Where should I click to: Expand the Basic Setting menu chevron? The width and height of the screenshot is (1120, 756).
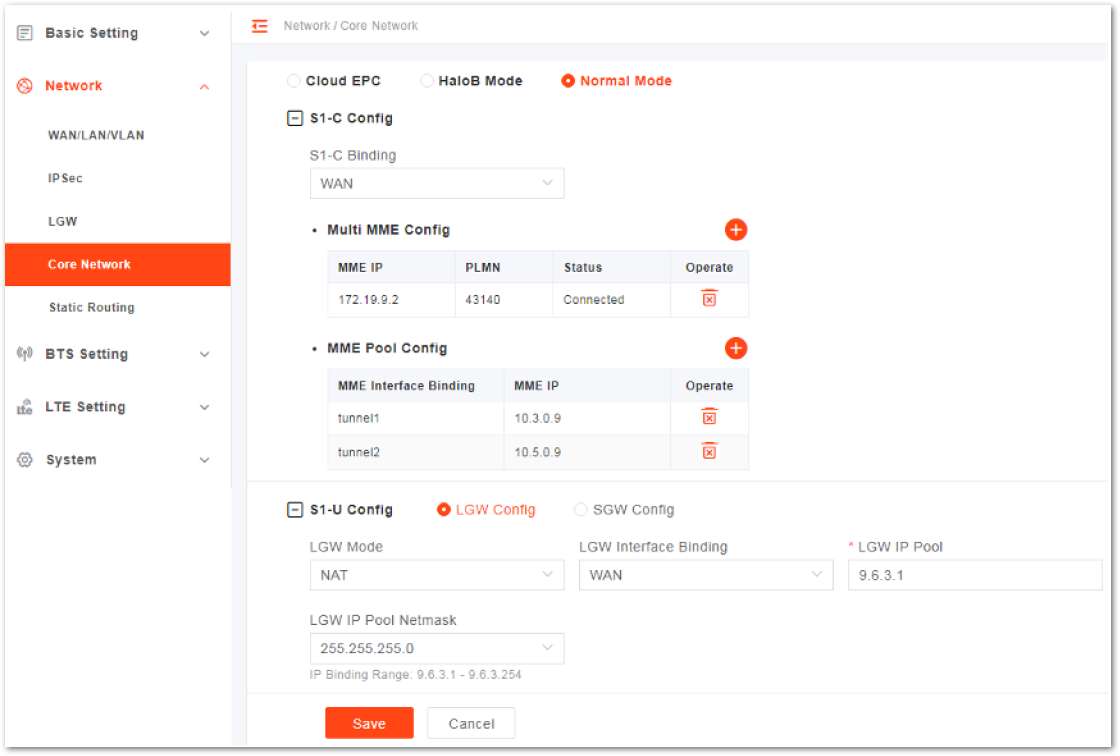click(204, 34)
